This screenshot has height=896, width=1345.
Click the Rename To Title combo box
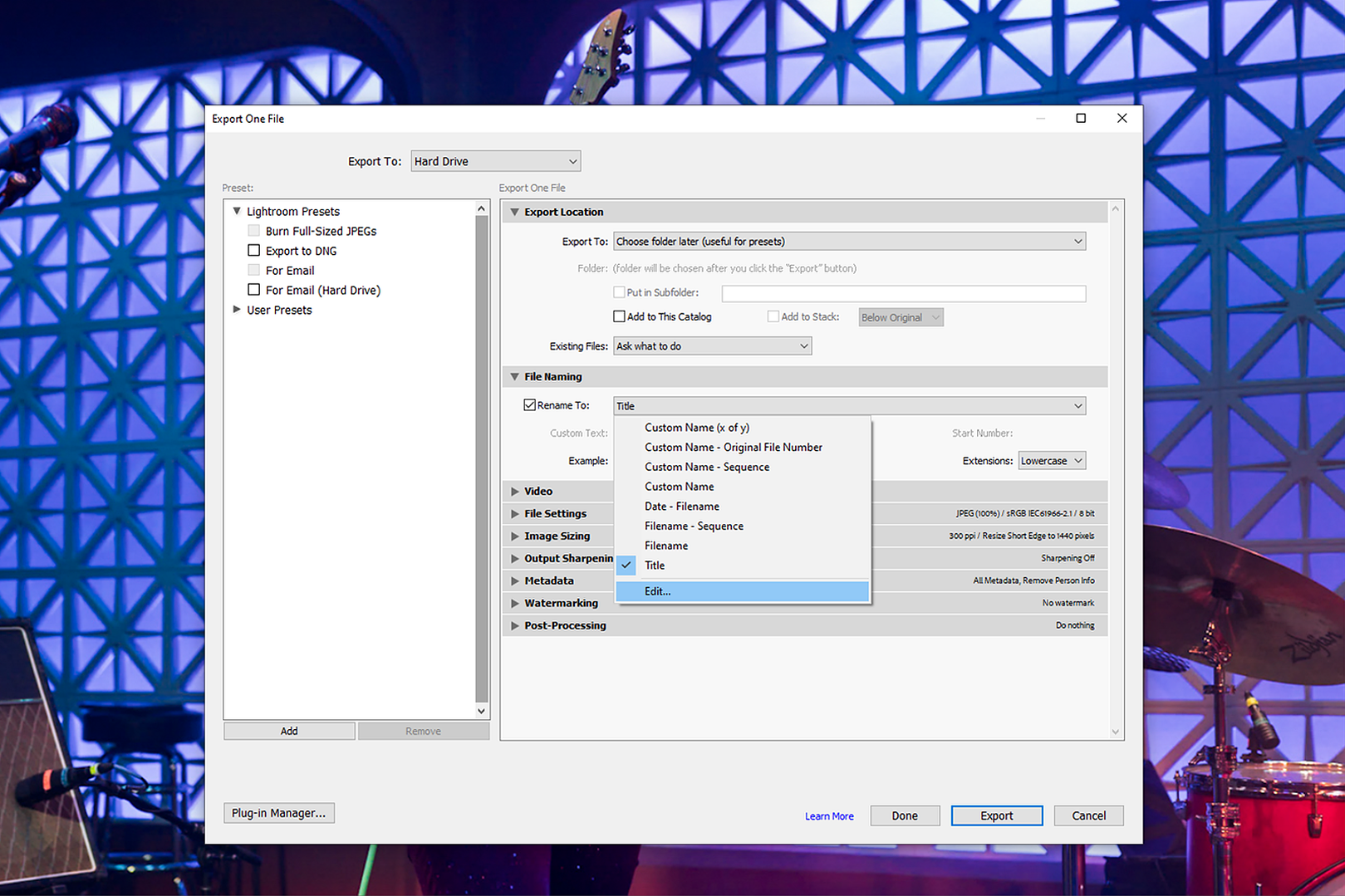pyautogui.click(x=849, y=406)
